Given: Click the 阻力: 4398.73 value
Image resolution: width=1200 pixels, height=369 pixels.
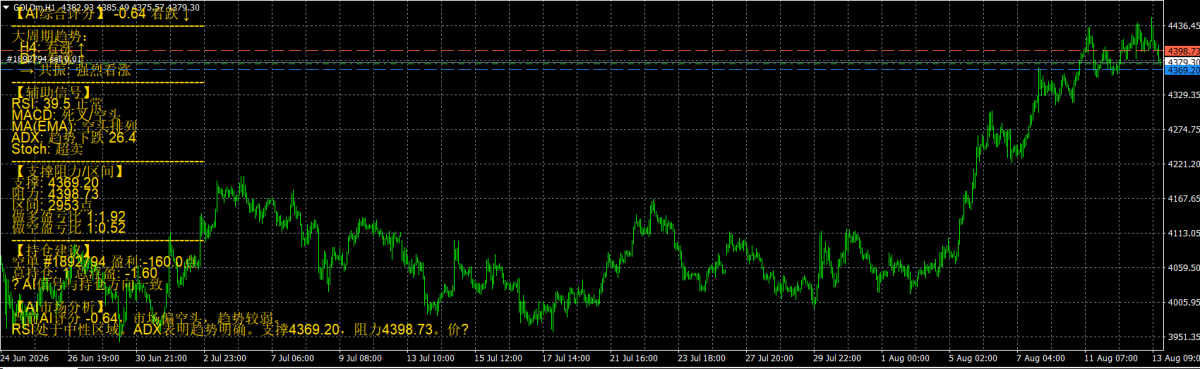Looking at the screenshot, I should [x=54, y=194].
